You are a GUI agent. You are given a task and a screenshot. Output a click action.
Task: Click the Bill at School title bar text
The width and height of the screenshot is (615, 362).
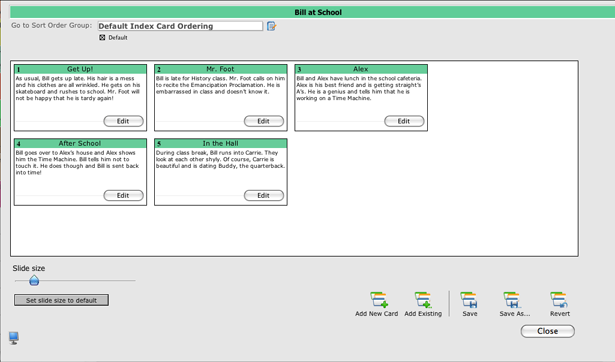(318, 12)
